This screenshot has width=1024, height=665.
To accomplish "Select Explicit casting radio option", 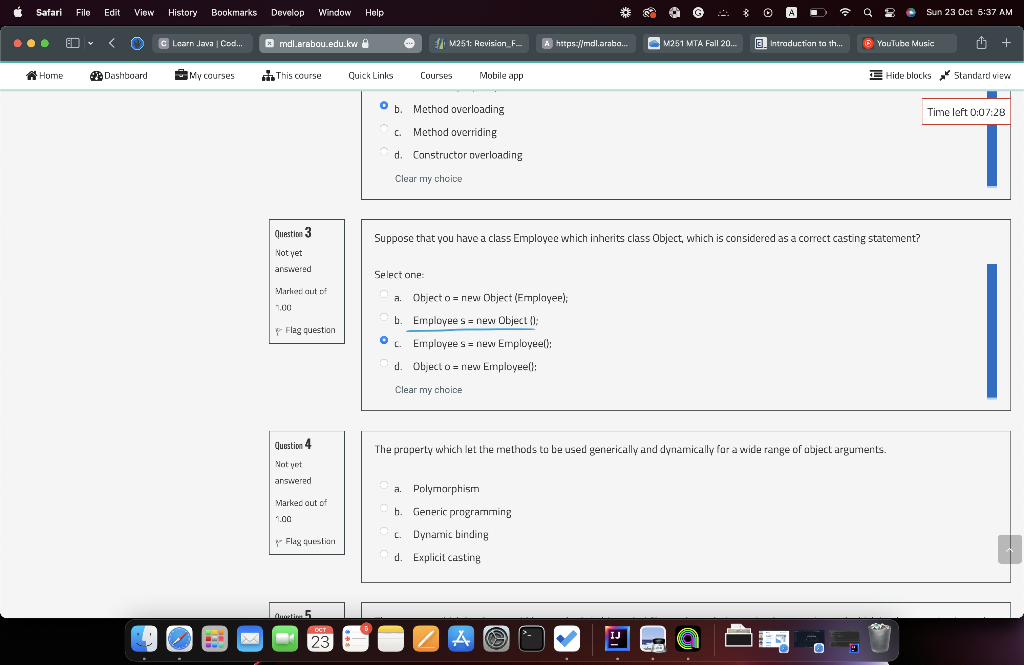I will [384, 554].
